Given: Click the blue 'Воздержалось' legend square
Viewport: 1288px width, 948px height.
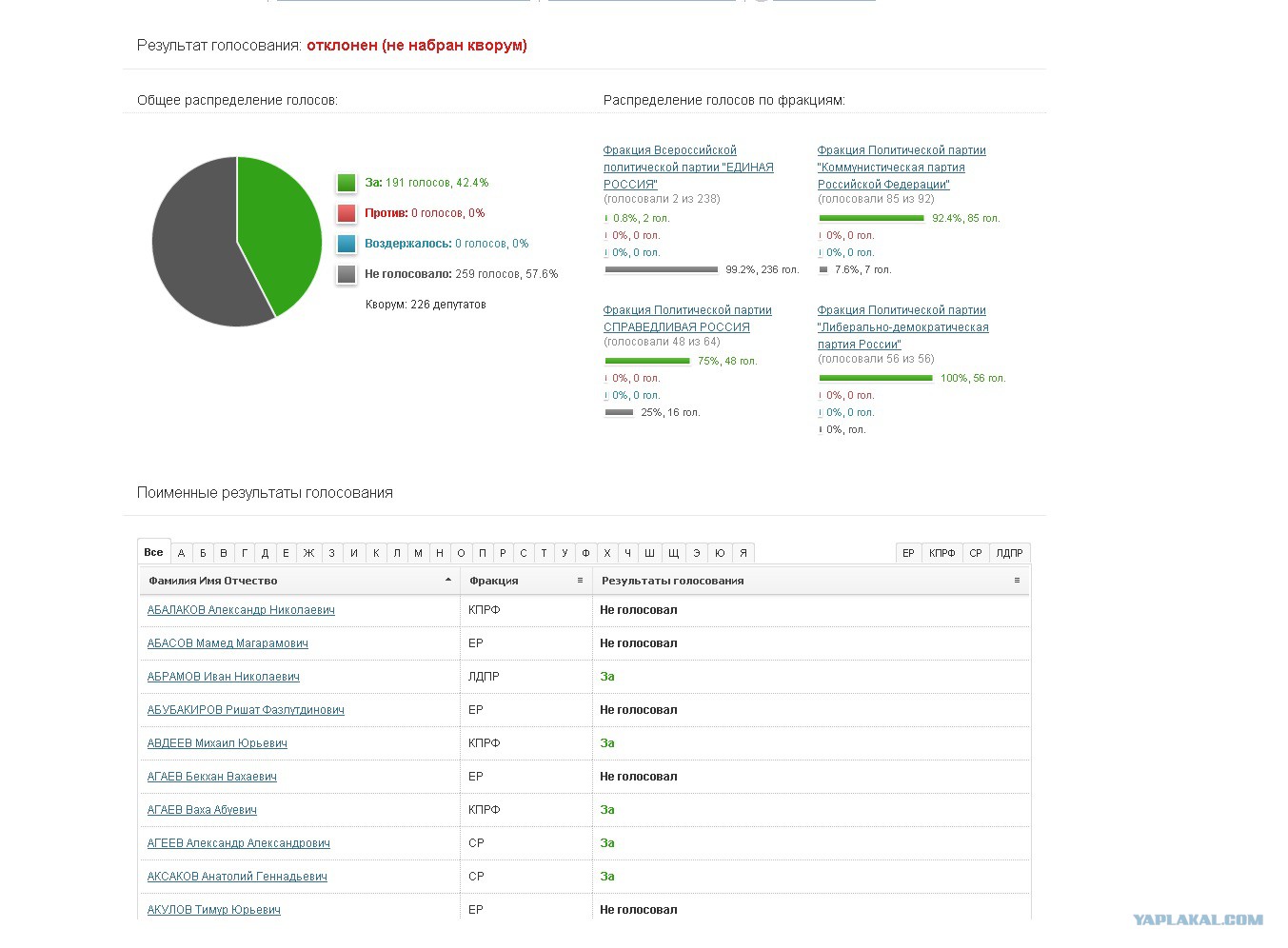Looking at the screenshot, I should point(347,244).
